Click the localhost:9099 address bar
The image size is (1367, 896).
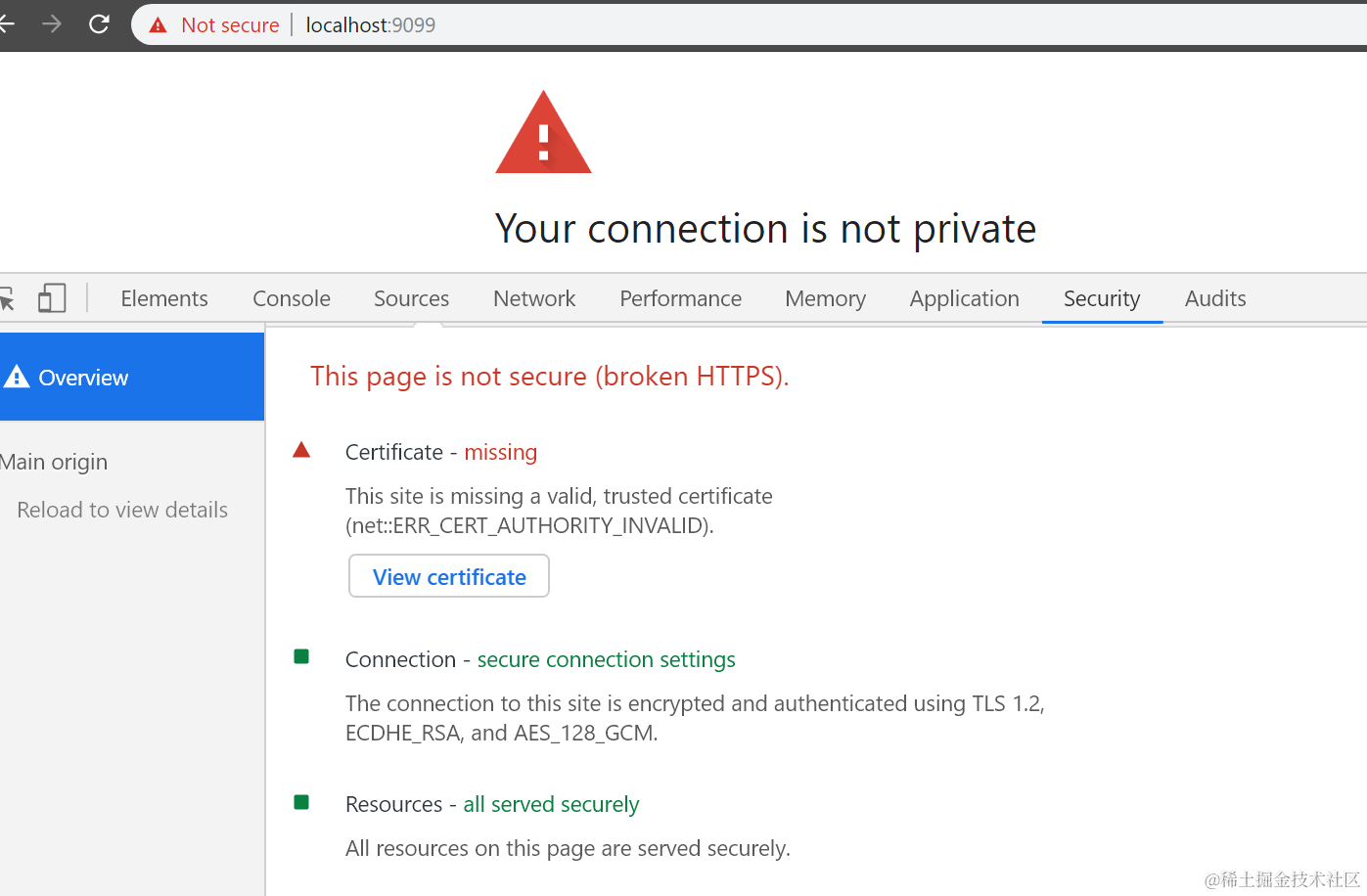[371, 25]
